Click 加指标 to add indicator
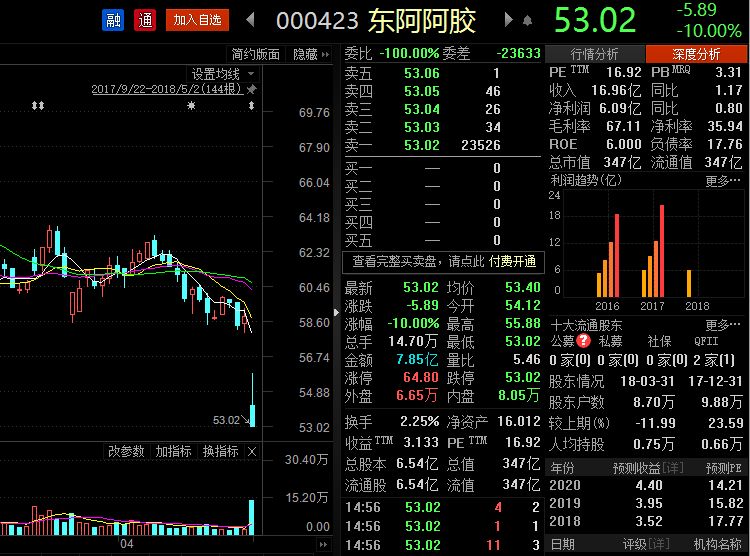Viewport: 750px width, 556px height. point(173,451)
